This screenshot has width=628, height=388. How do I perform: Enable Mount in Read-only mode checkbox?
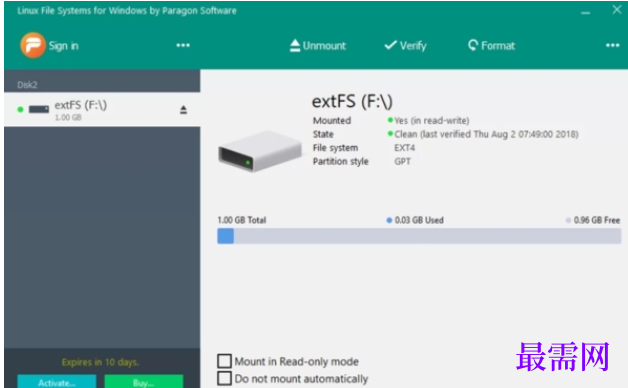pyautogui.click(x=224, y=361)
